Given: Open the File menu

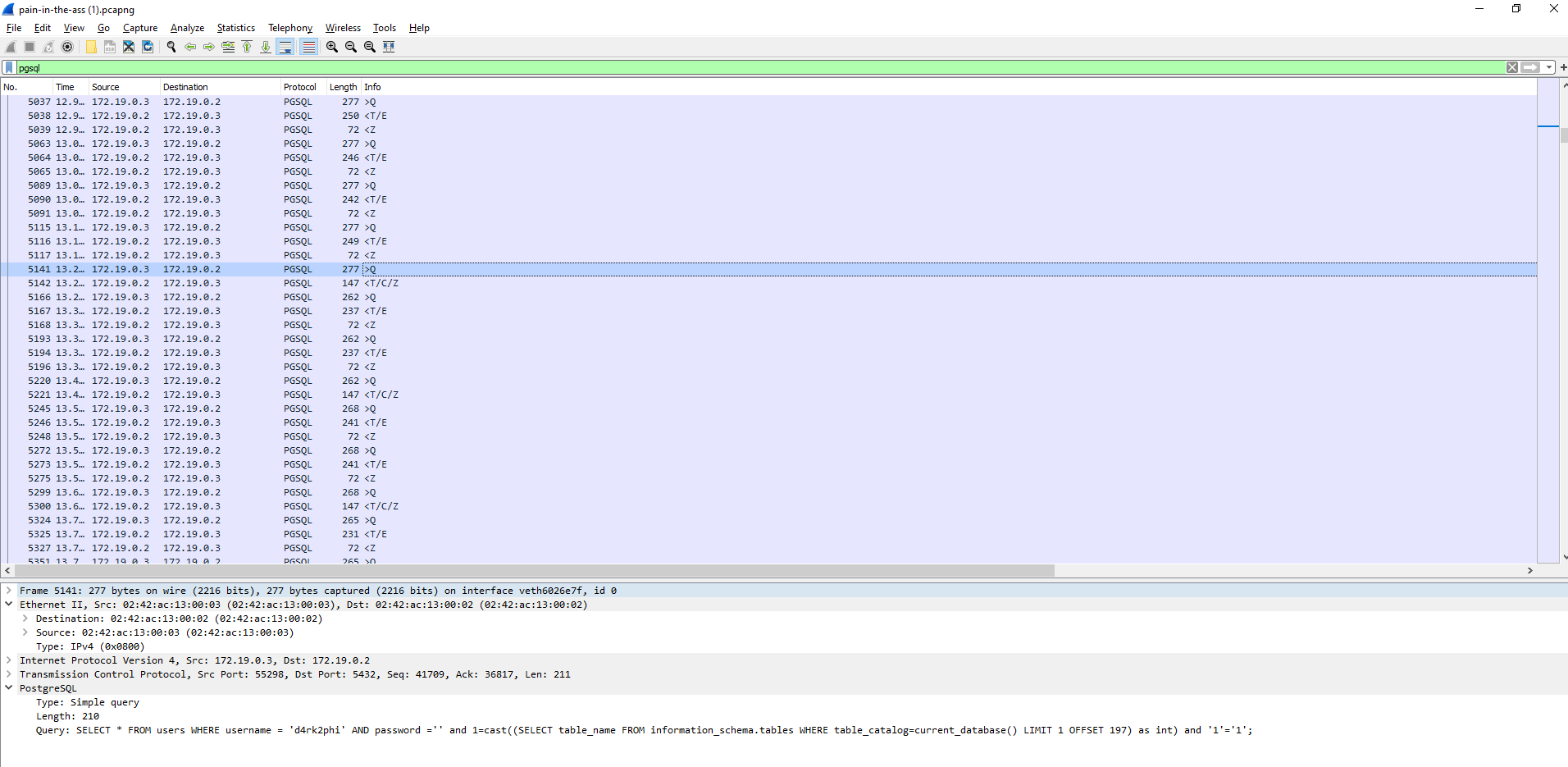Looking at the screenshot, I should [14, 28].
